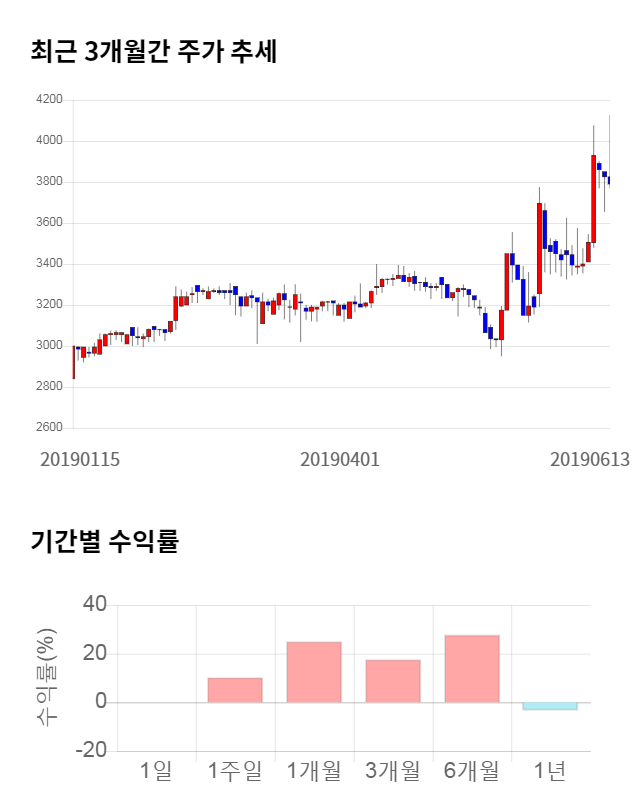Click the '기간별 수익률' heading

104,543
